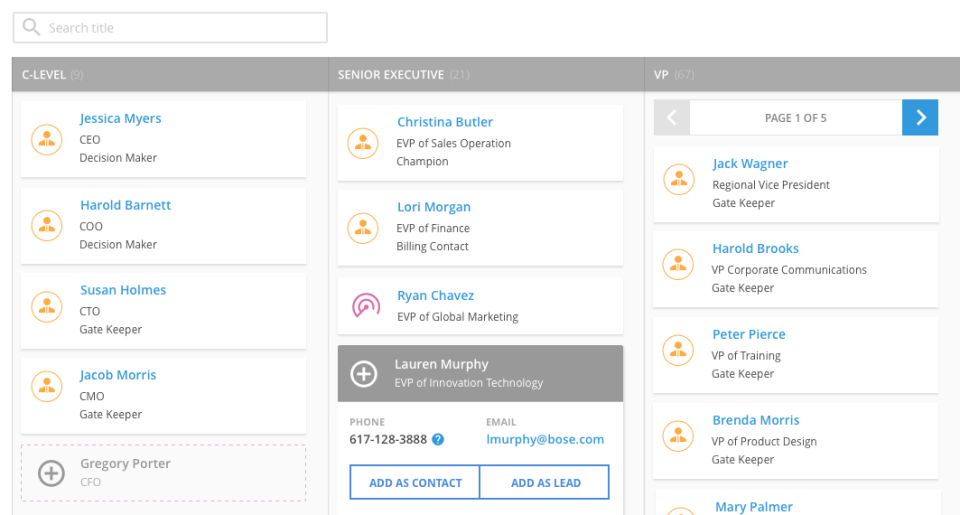Click VP of Product Design title text

point(764,442)
